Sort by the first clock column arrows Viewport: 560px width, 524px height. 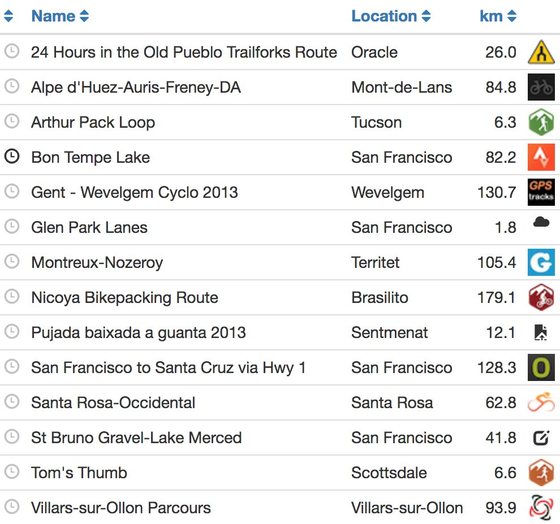click(9, 16)
